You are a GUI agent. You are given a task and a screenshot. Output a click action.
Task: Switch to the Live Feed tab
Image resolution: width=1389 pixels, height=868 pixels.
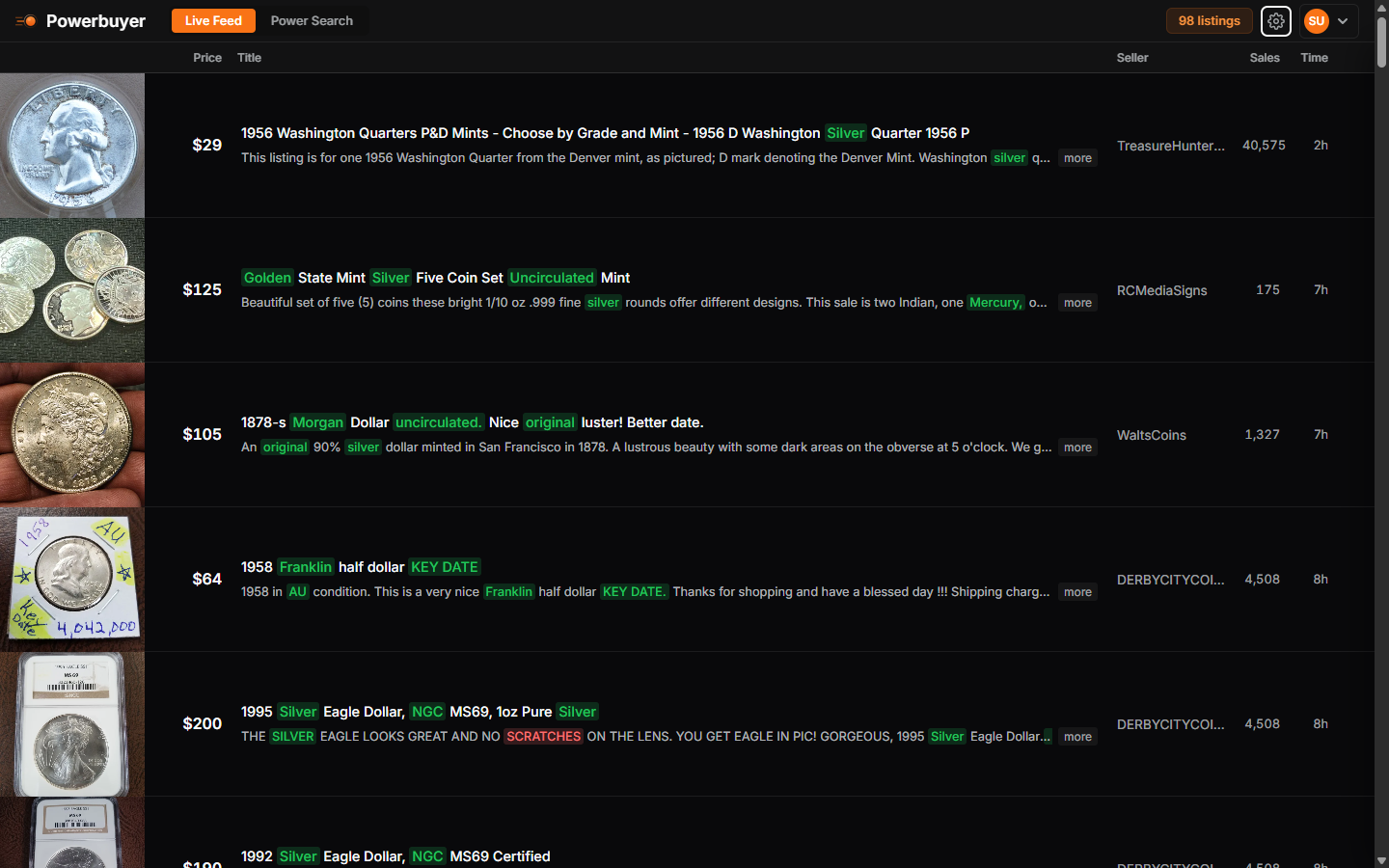213,20
